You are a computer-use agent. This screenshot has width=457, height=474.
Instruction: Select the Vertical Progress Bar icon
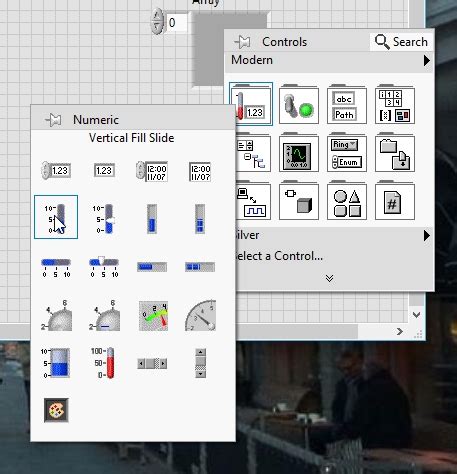pos(152,219)
